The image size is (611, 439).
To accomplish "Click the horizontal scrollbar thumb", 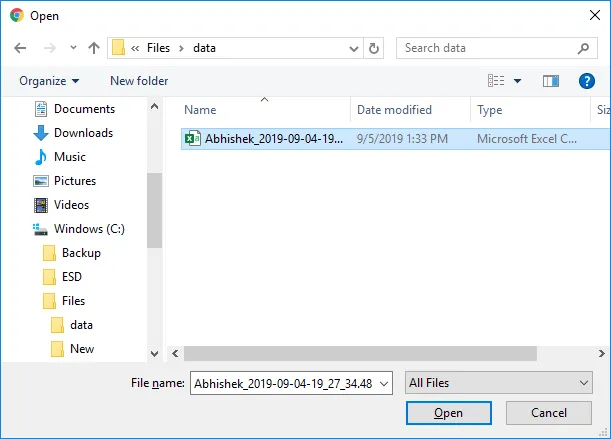I will pos(360,354).
